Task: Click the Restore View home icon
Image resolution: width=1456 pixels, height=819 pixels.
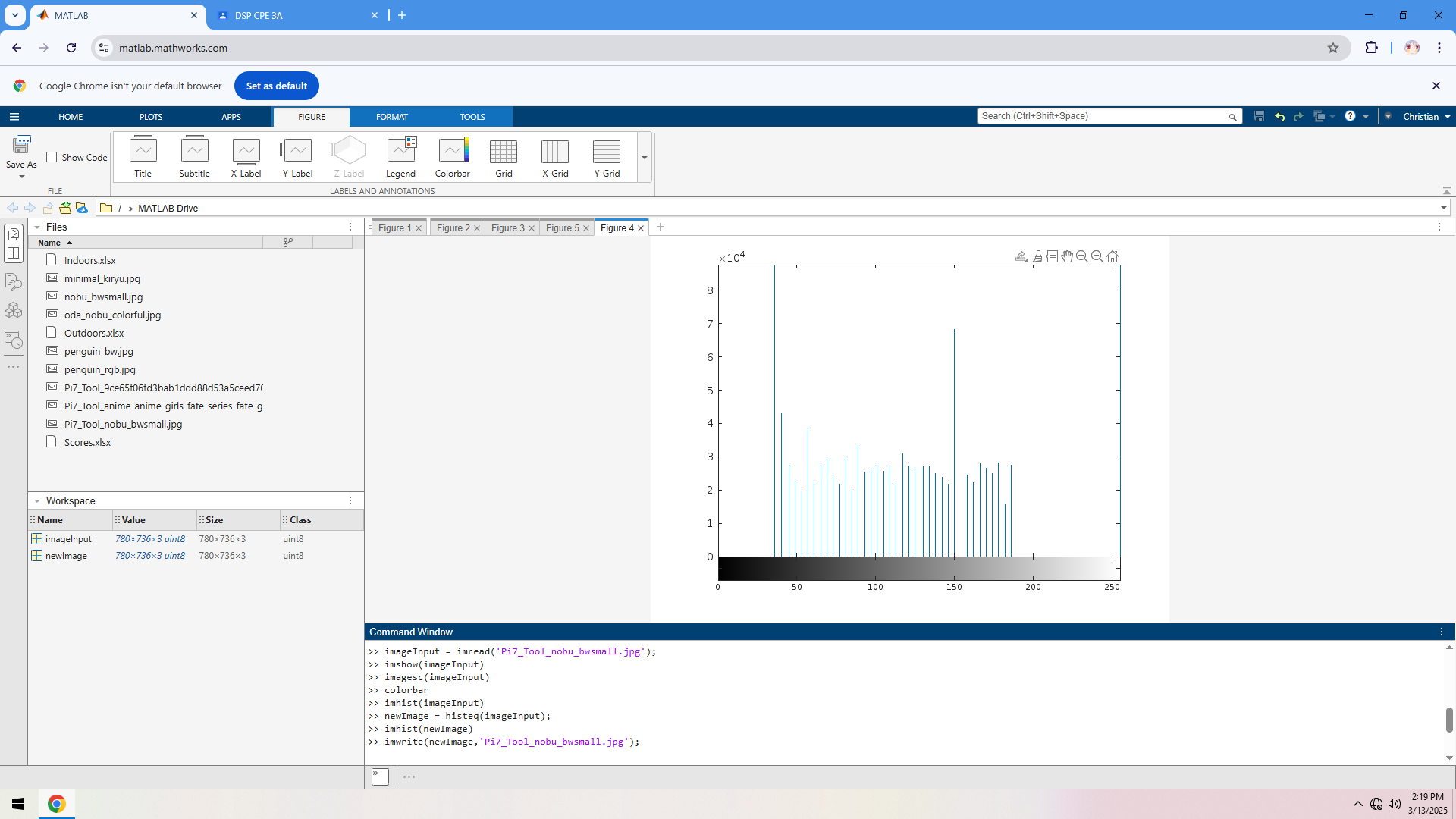Action: [x=1112, y=256]
